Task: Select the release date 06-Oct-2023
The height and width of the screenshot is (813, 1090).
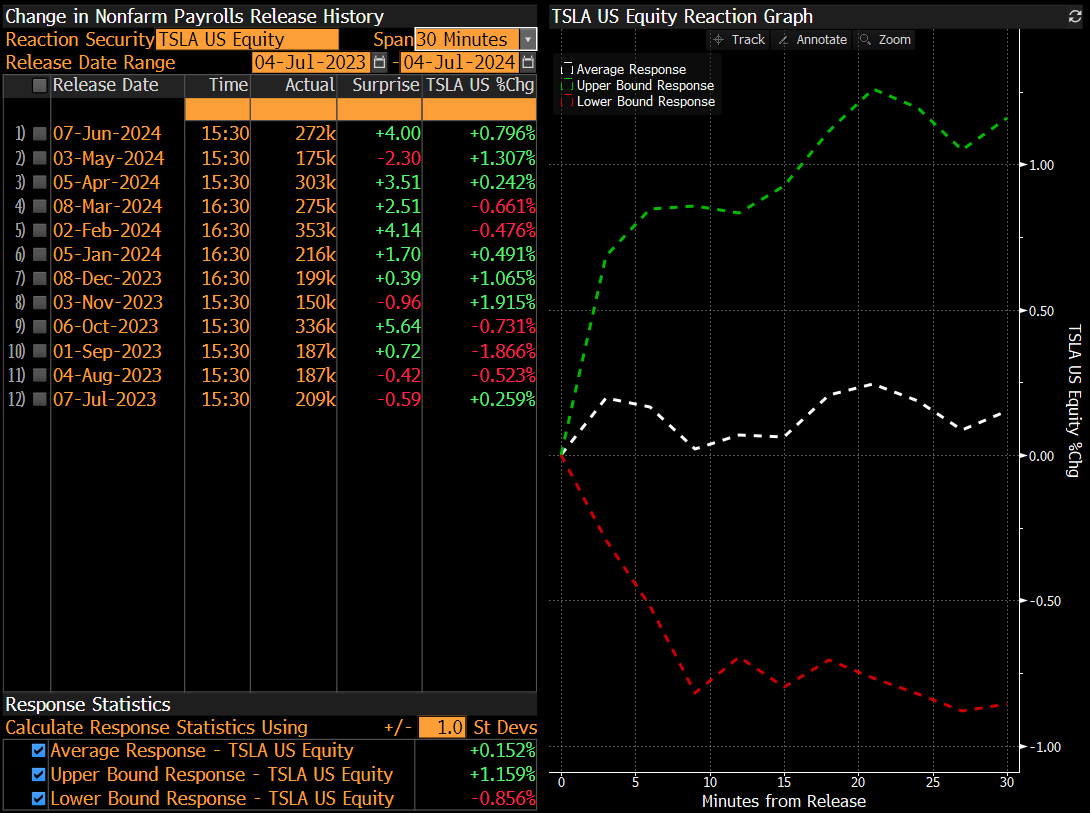Action: pos(106,327)
